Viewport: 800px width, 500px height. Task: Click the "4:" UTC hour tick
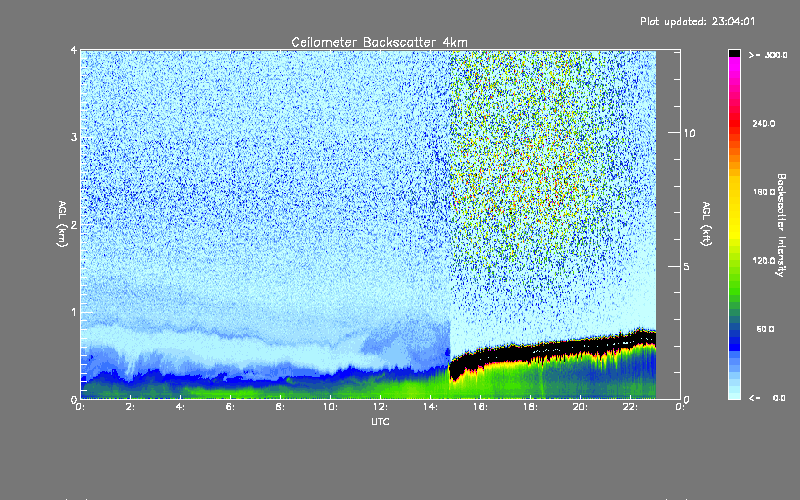(x=181, y=407)
